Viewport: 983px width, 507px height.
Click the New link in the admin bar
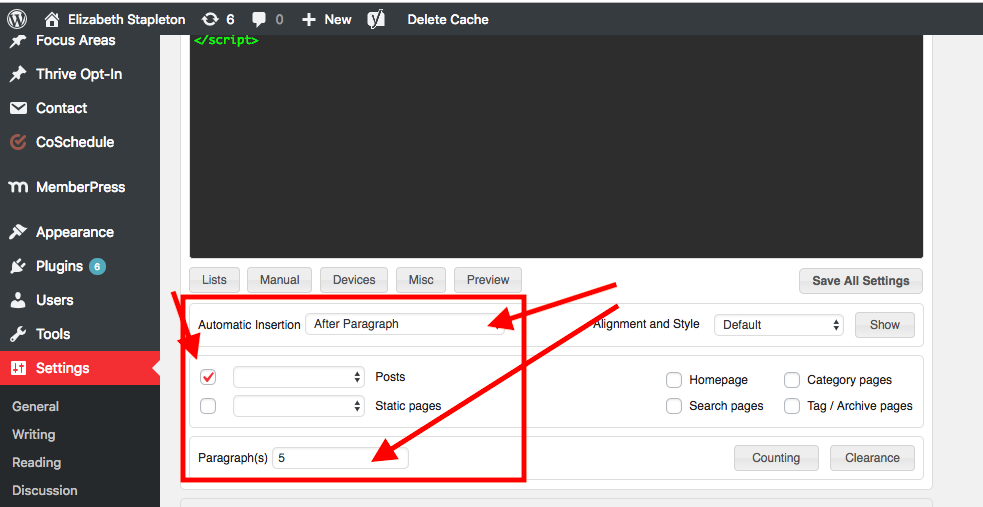tap(338, 19)
